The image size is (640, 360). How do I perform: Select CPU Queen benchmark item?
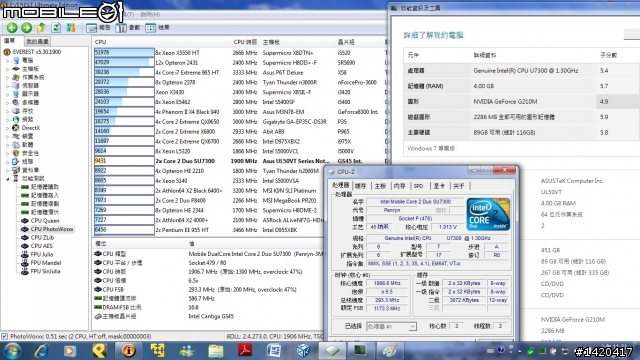[40, 220]
